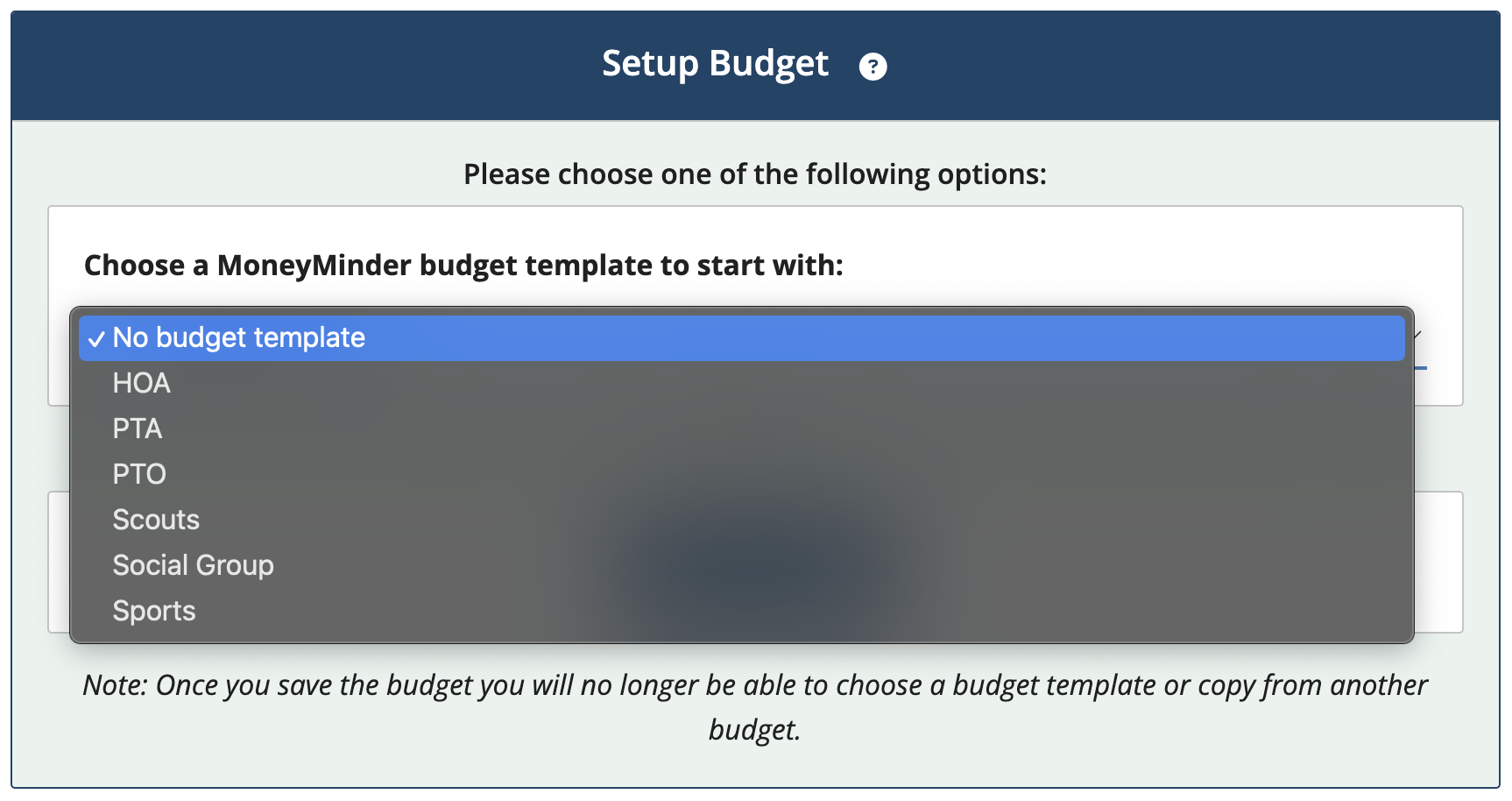Click the dark blue header bar
This screenshot has height=801, width=1512.
click(755, 66)
